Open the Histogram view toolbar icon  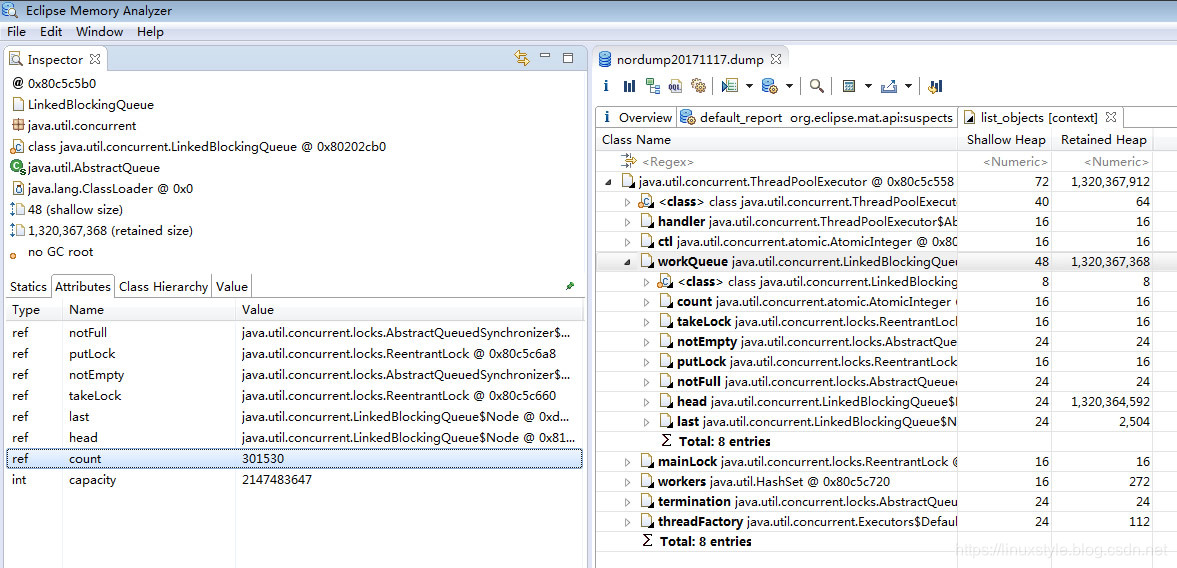629,86
